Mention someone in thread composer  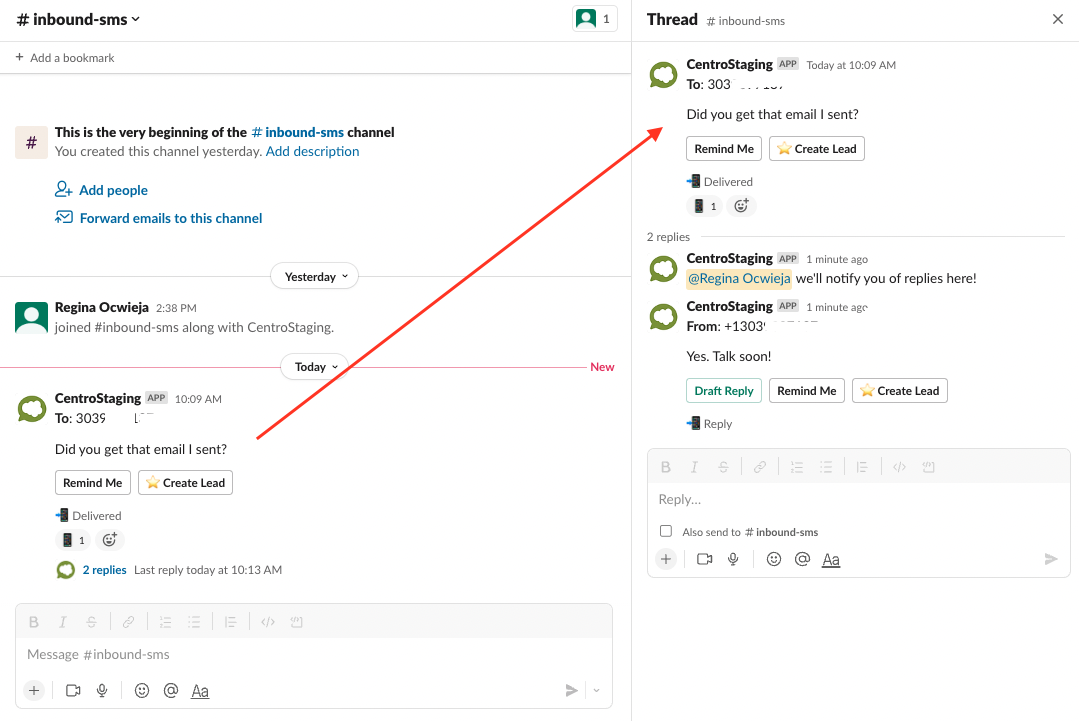[x=802, y=559]
